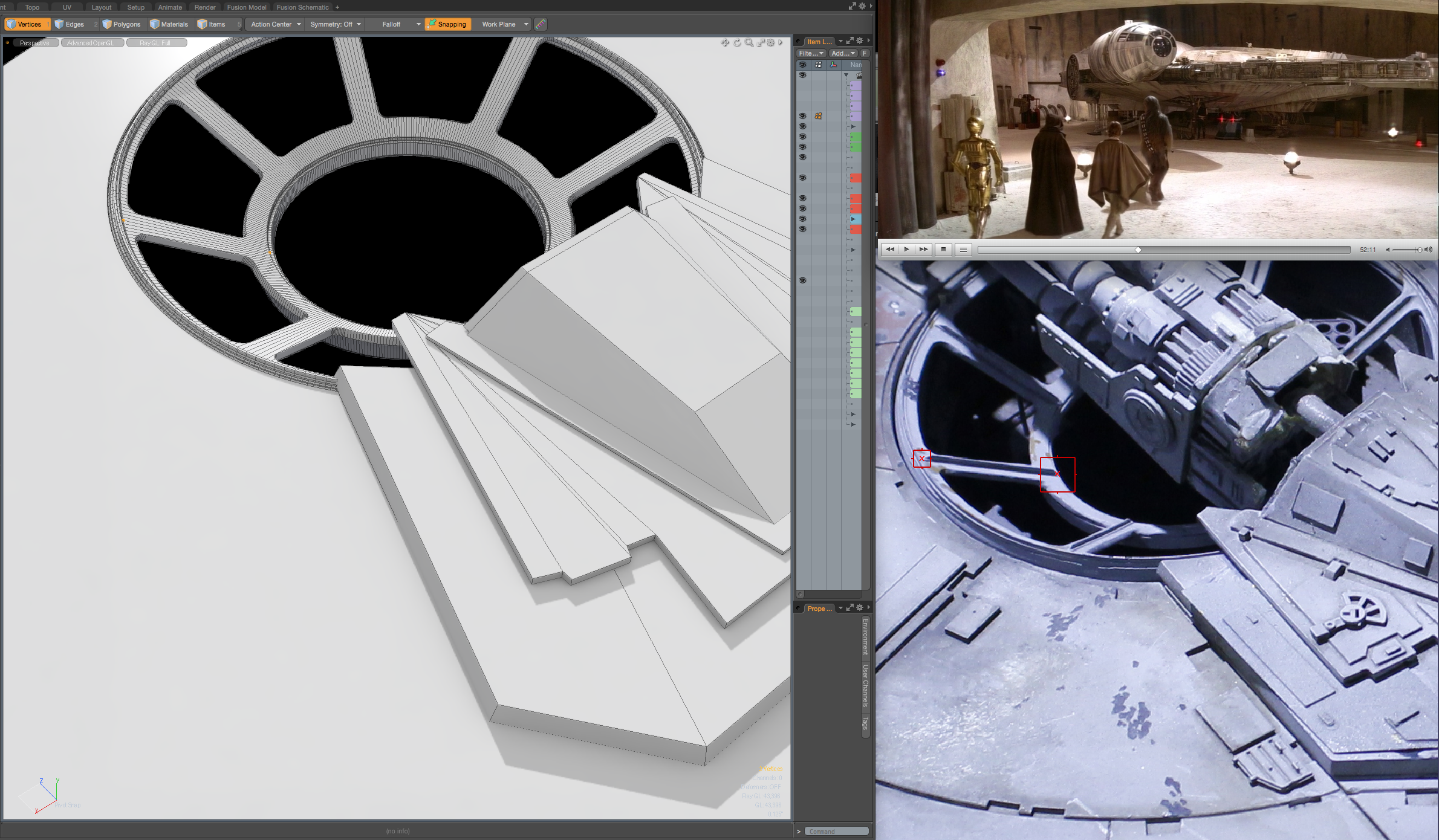Open the Layout tab
Screen dimensions: 1439x840
pyautogui.click(x=102, y=7)
